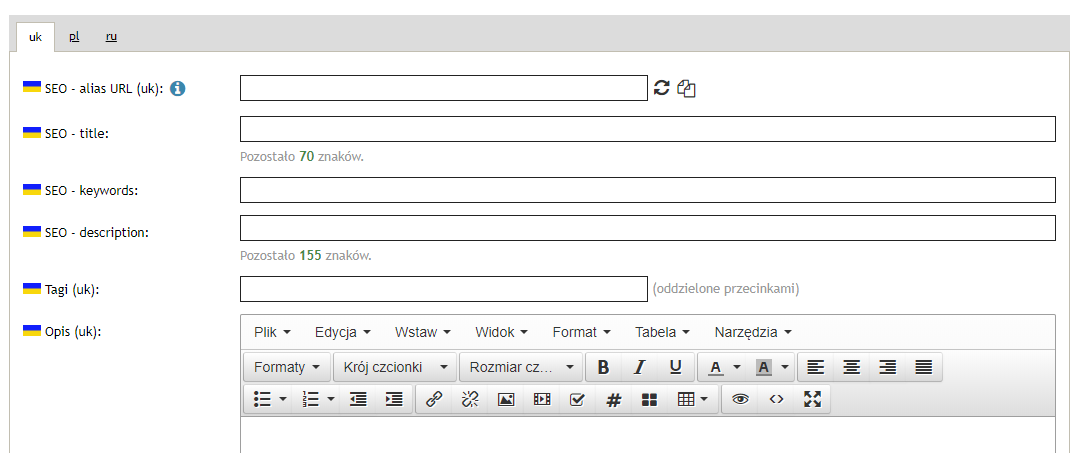The height and width of the screenshot is (453, 1080).
Task: Switch to the pl language tab
Action: [x=74, y=36]
